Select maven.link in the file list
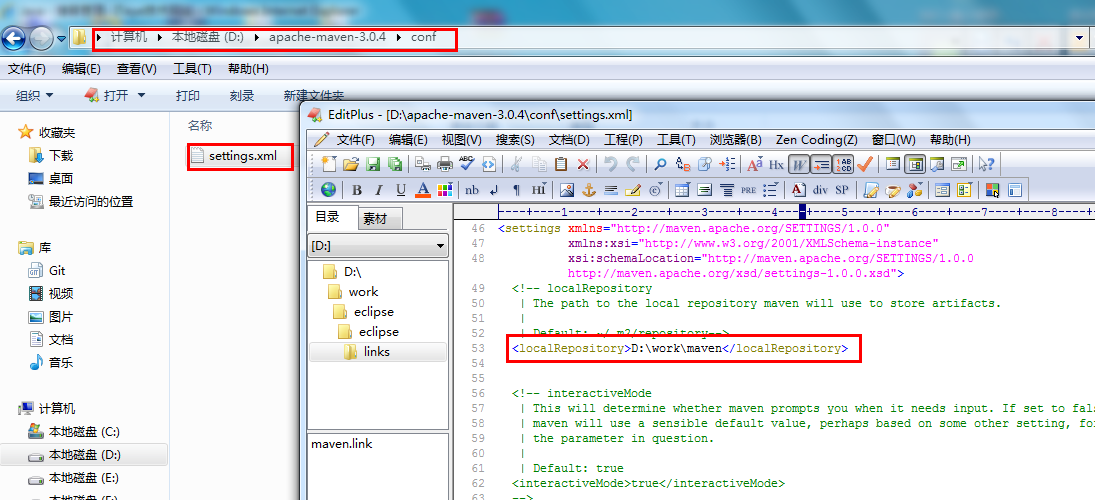The width and height of the screenshot is (1095, 500). (341, 443)
